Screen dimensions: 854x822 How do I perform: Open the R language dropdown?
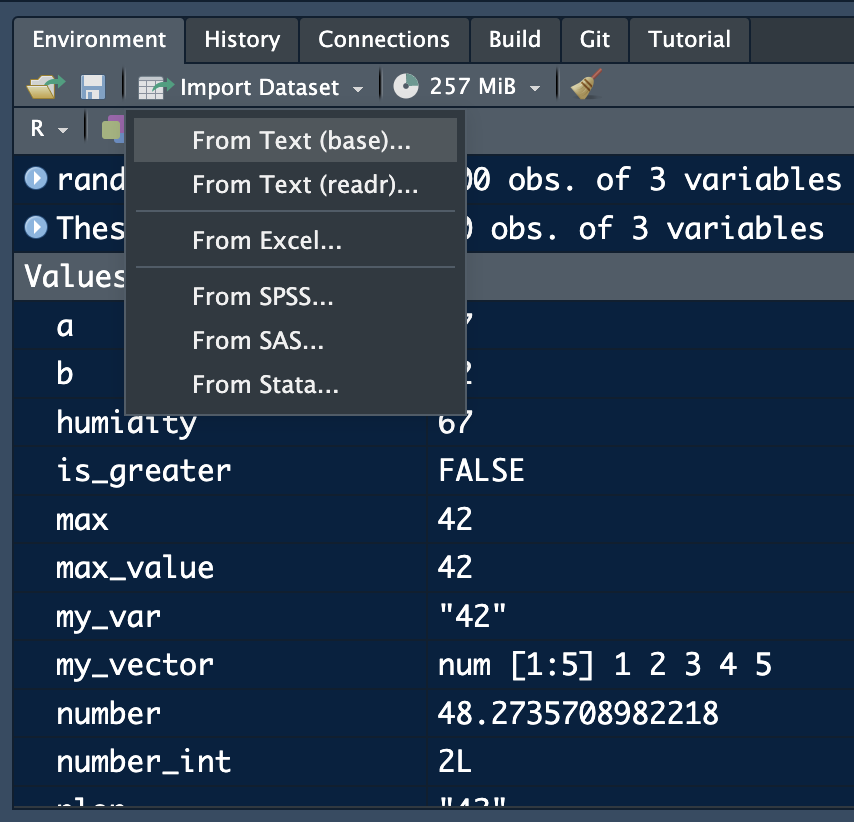pyautogui.click(x=48, y=128)
